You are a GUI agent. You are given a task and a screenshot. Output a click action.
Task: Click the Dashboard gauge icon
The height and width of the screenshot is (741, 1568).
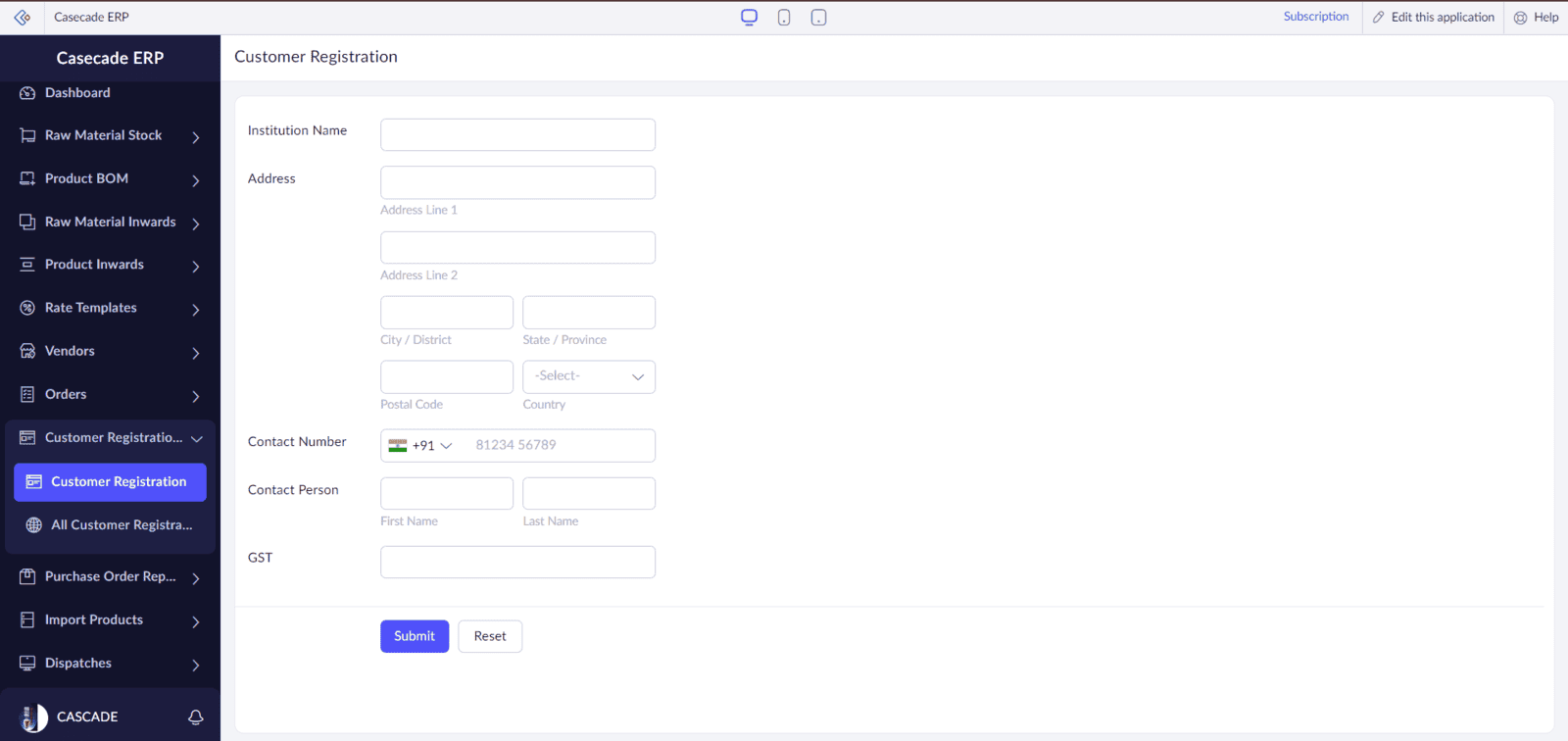[x=27, y=93]
